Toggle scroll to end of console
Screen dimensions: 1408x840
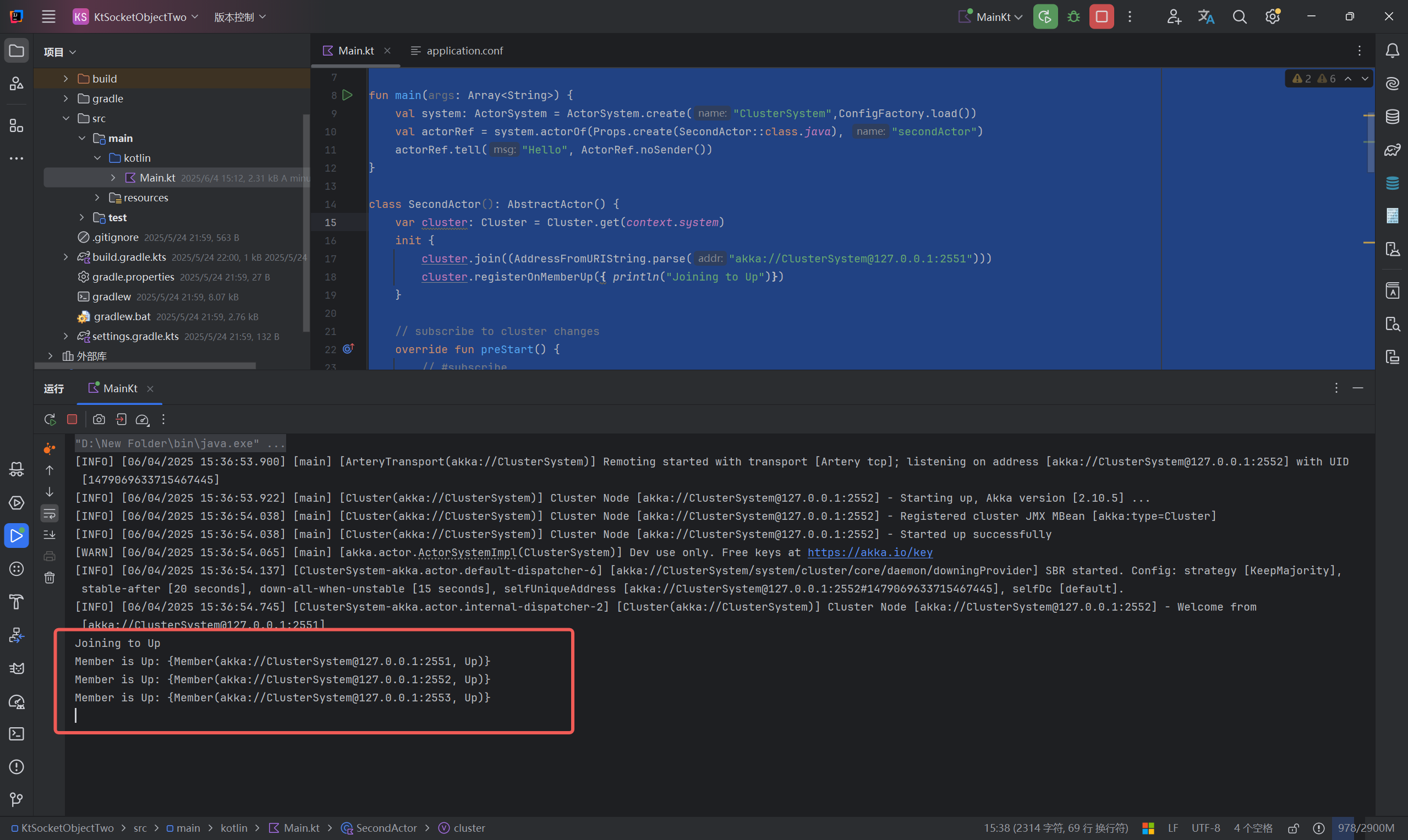(50, 534)
